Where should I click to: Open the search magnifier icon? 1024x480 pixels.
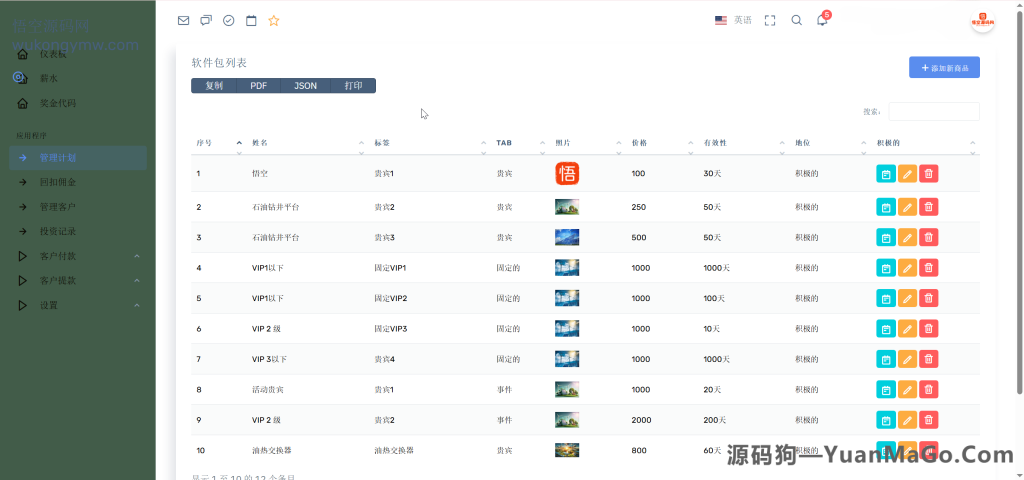click(797, 20)
